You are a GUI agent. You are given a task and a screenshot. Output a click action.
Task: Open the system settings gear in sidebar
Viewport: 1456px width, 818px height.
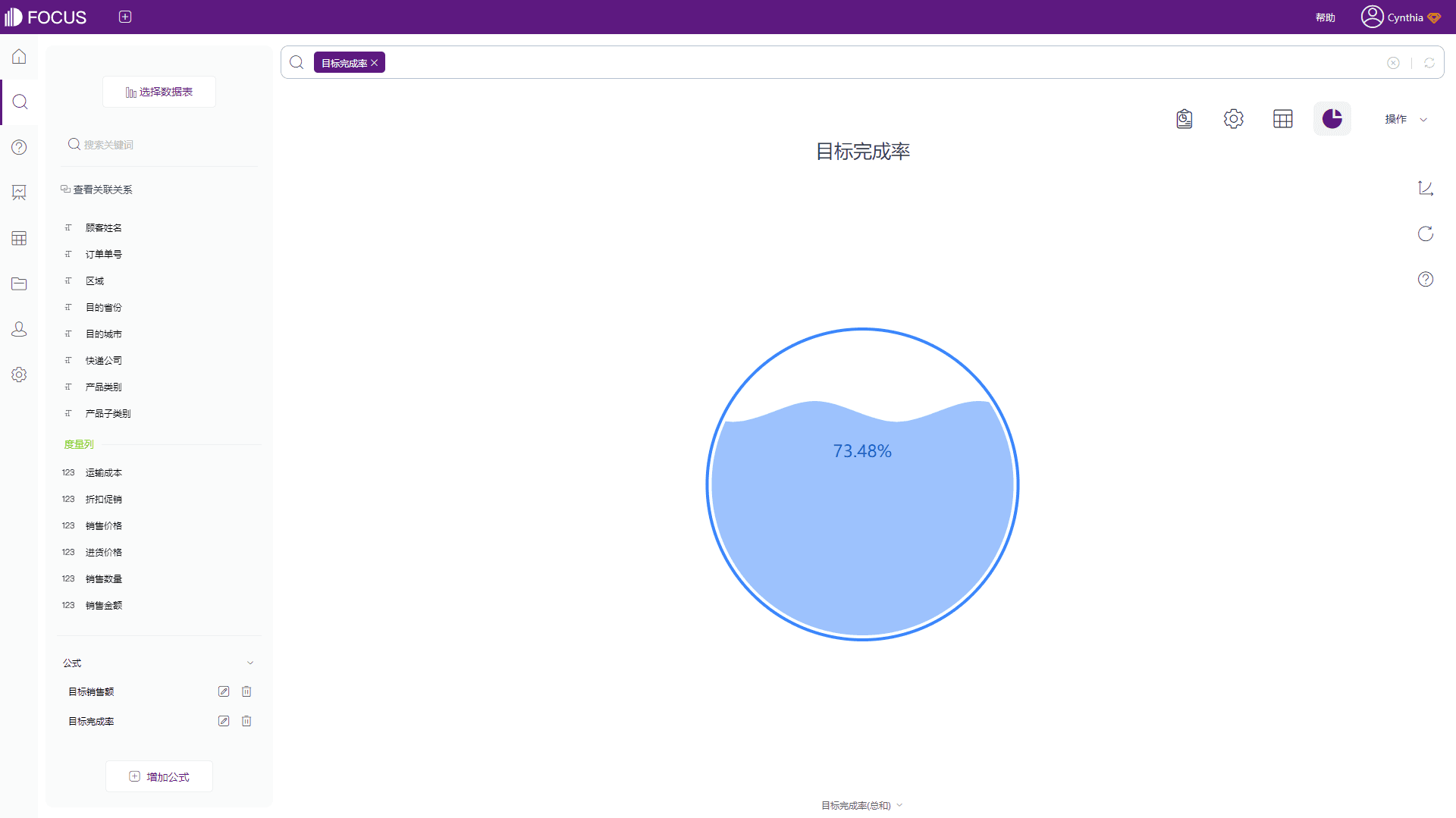[x=19, y=375]
